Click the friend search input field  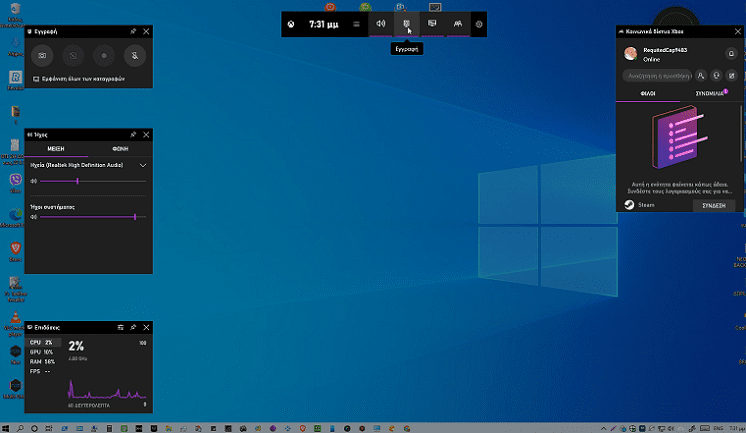(x=657, y=76)
